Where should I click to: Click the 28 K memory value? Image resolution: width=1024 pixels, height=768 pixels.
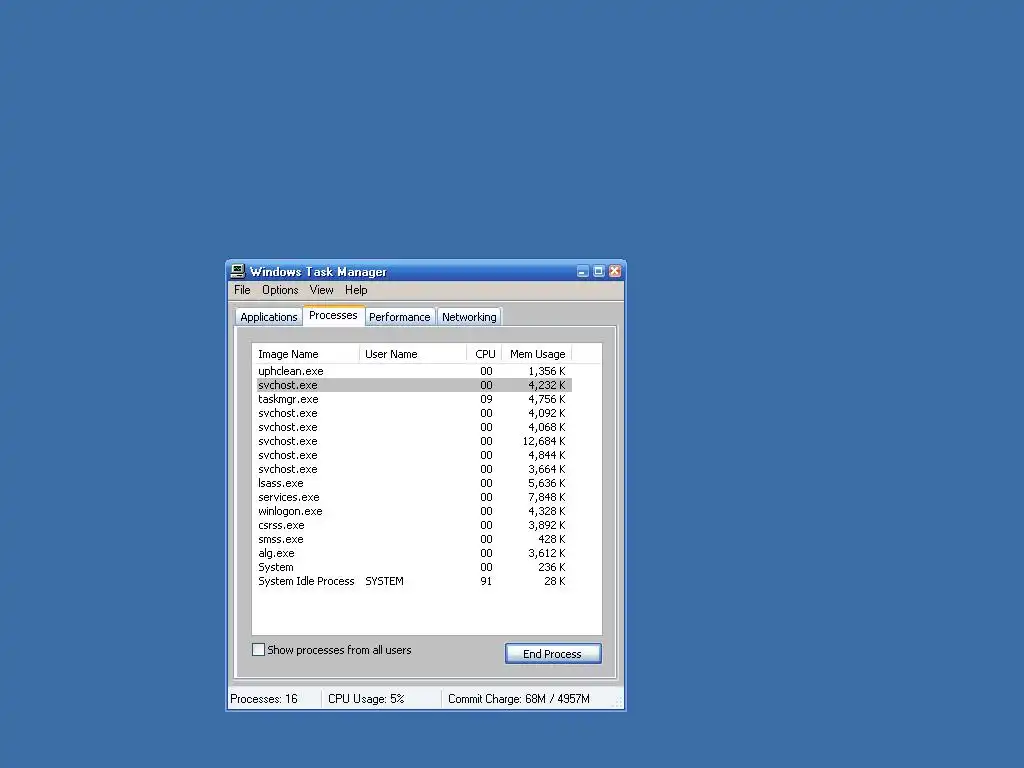[x=554, y=581]
